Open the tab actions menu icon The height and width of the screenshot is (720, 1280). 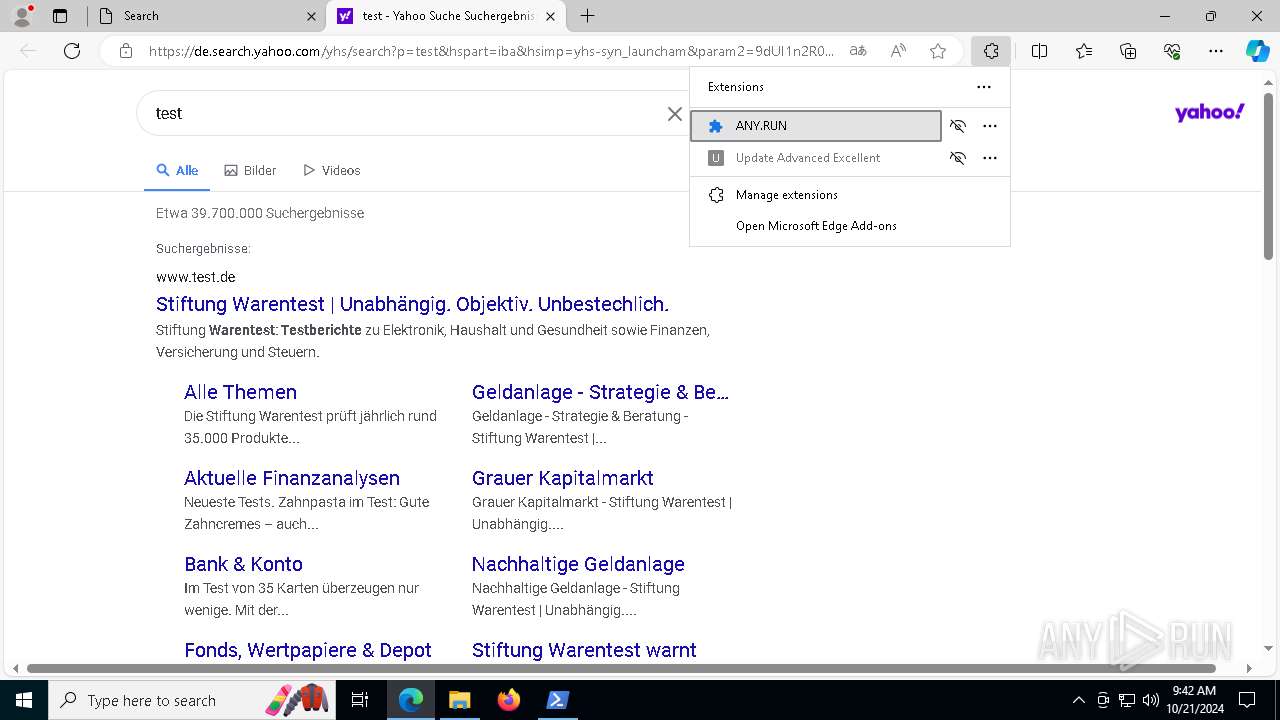coord(60,16)
